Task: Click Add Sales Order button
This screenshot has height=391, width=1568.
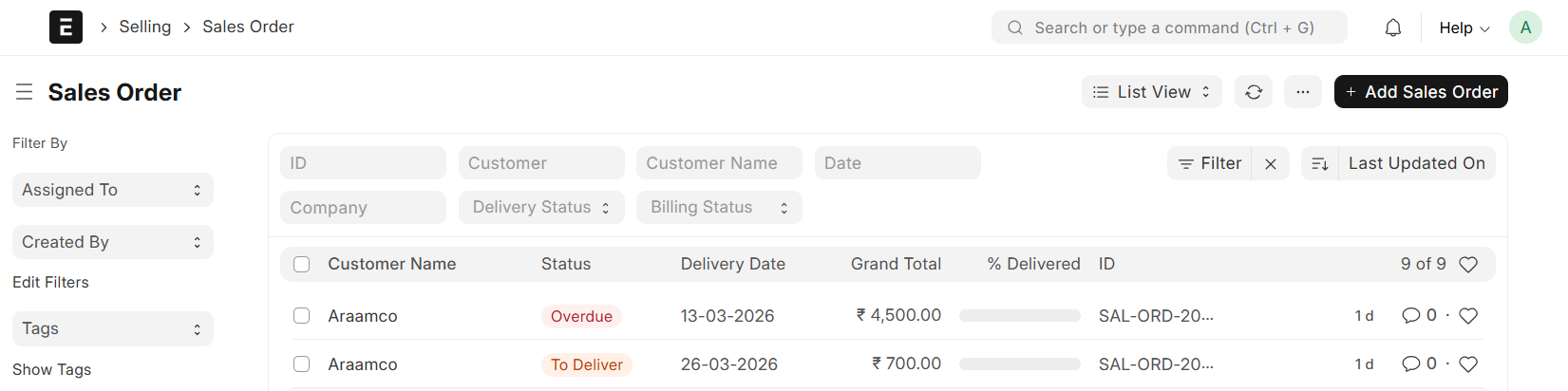Action: tap(1420, 92)
